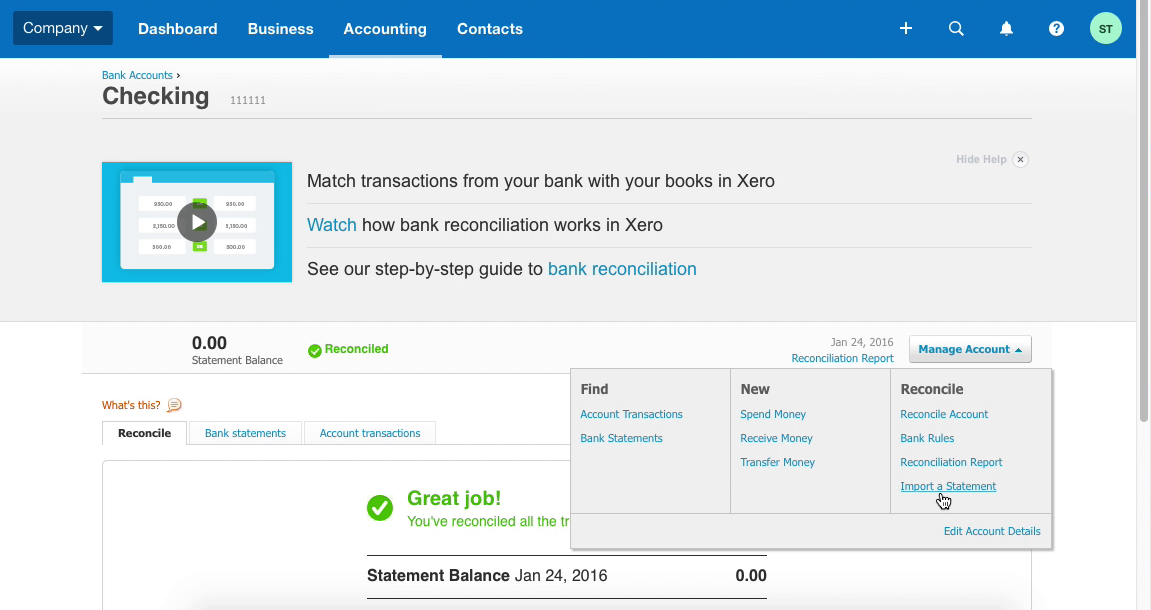The height and width of the screenshot is (610, 1151).
Task: Click Import a Statement
Action: coord(948,486)
